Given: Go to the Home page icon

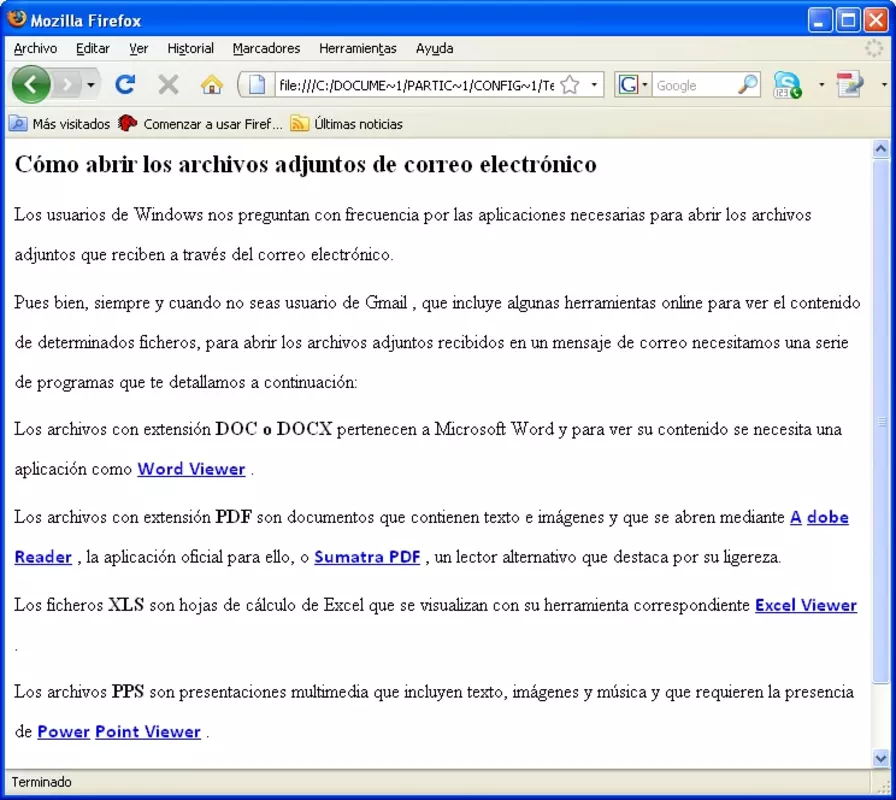Looking at the screenshot, I should [x=211, y=85].
